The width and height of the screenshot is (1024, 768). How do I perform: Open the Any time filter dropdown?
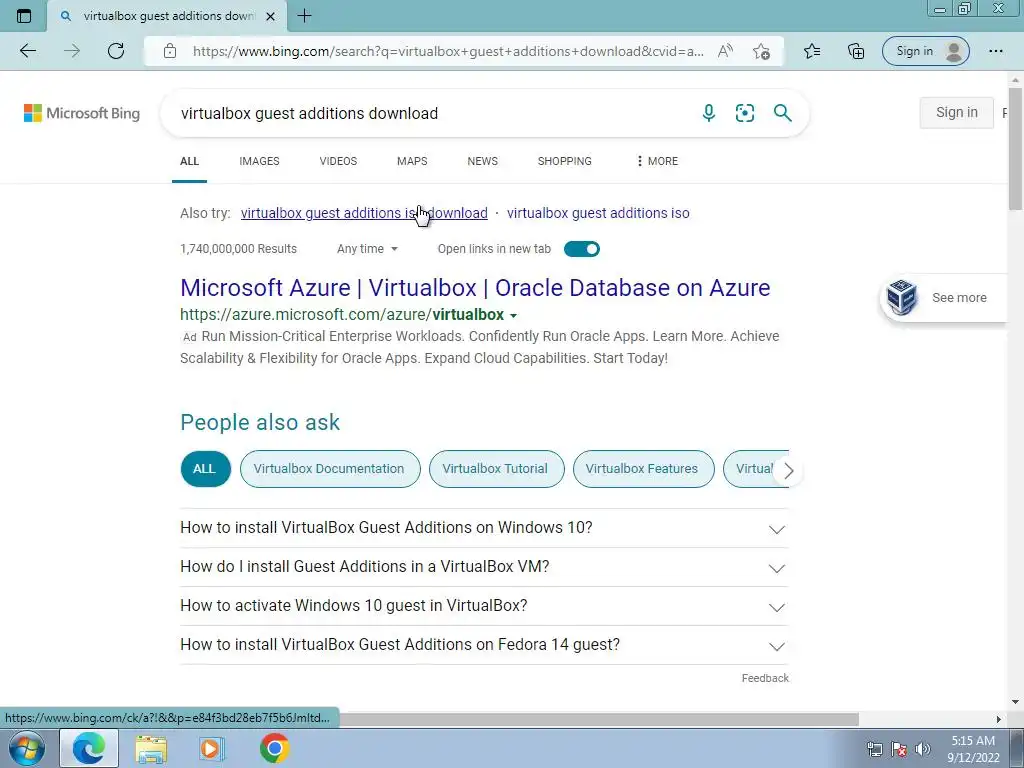(x=367, y=249)
